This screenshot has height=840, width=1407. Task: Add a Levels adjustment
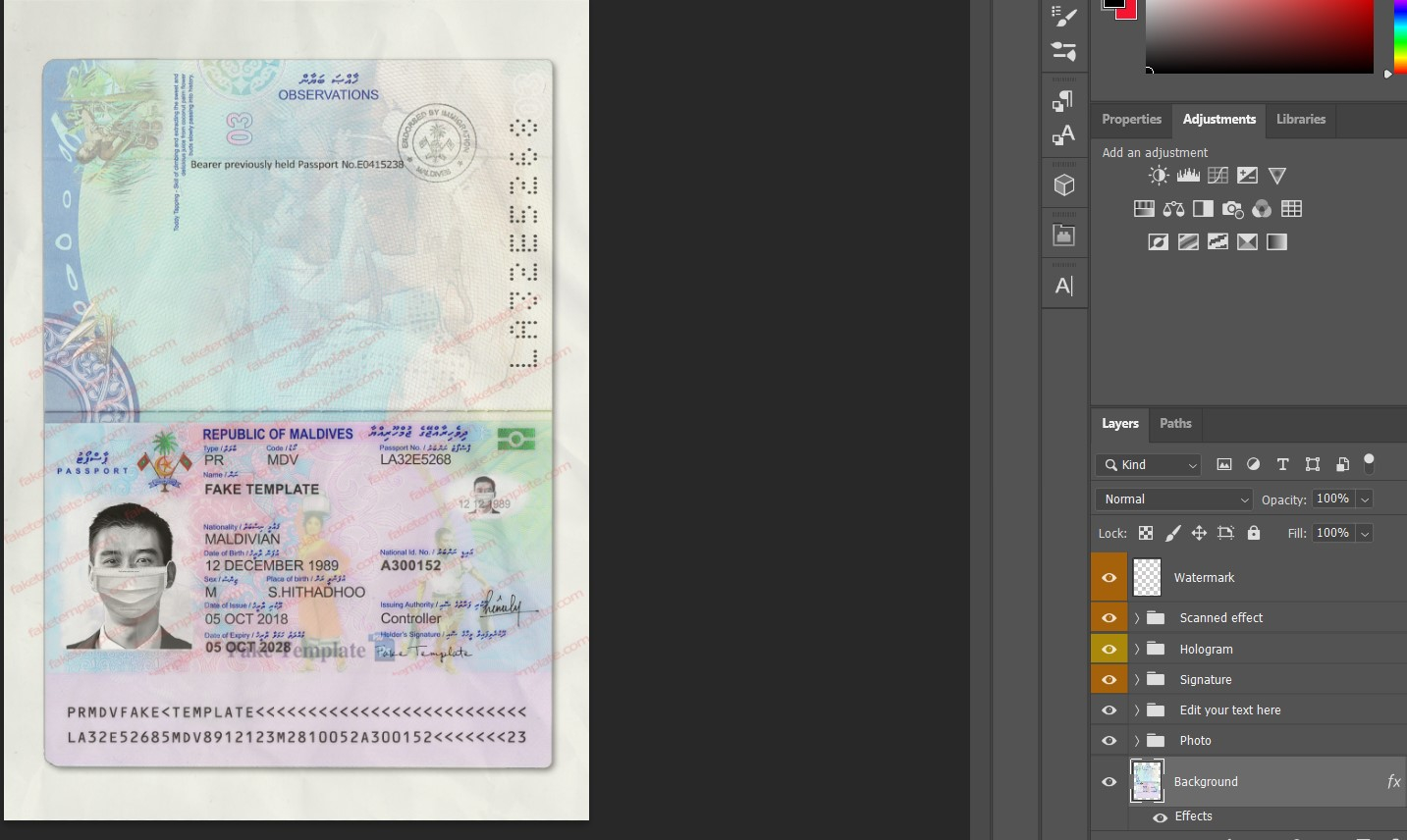1188,175
